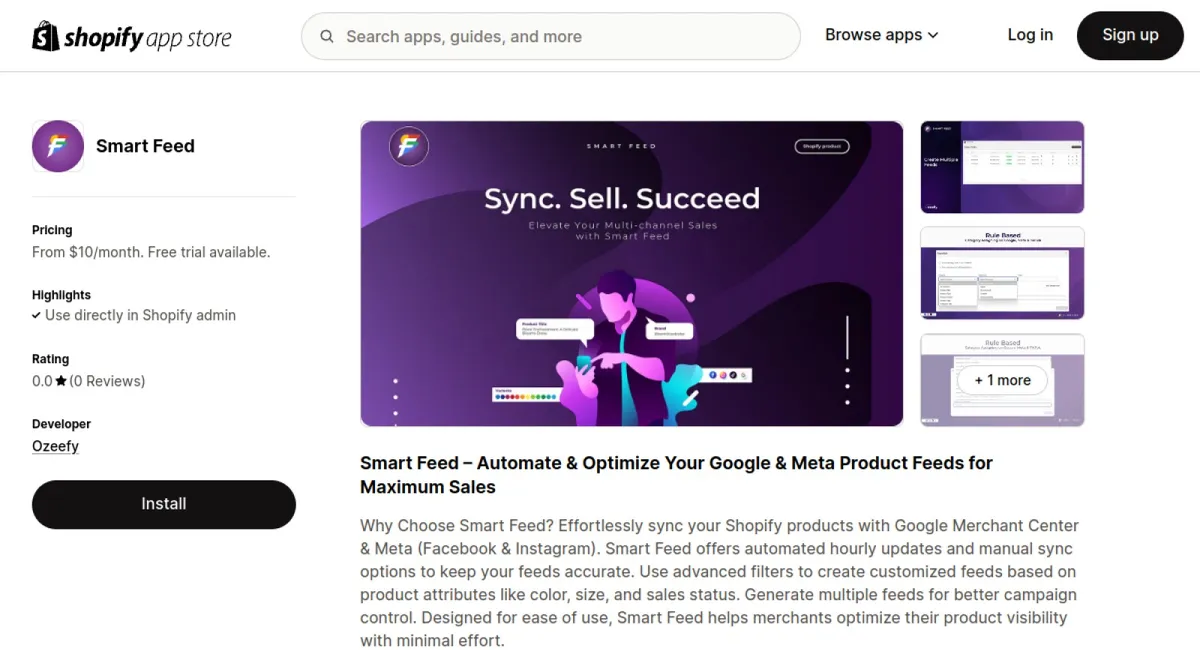Screen dimensions: 1200x650
Task: Click the rating star icon
Action: (x=61, y=381)
